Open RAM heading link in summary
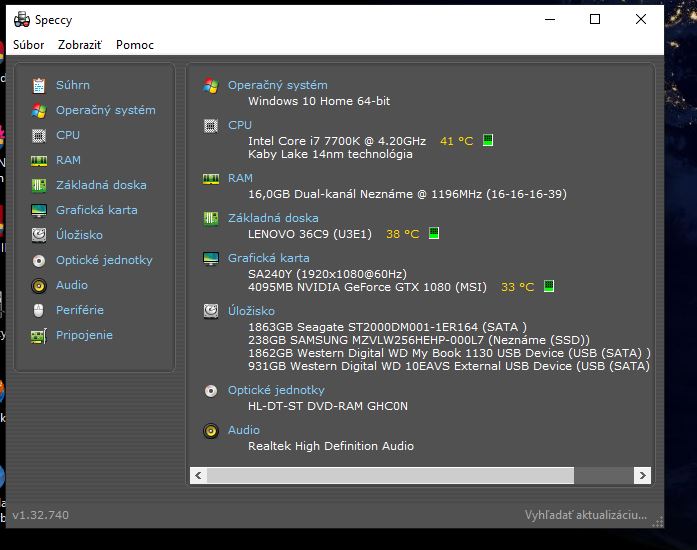 (x=240, y=178)
